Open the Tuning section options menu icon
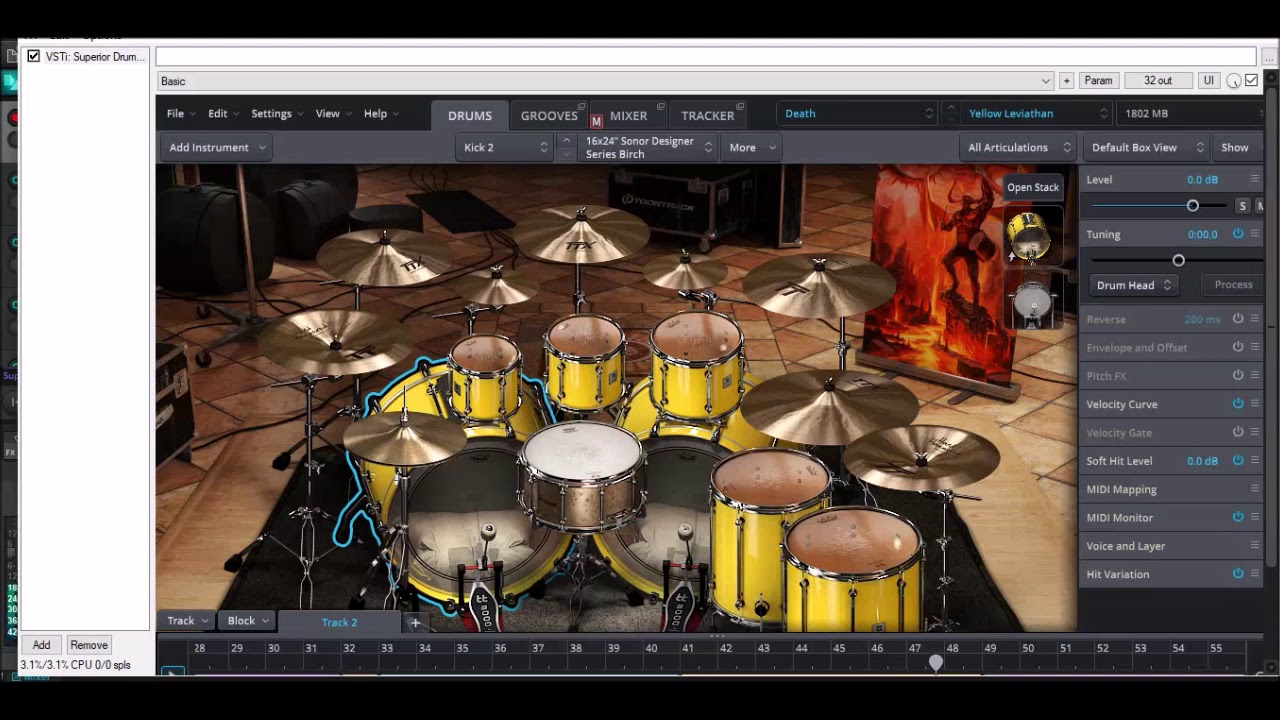Screen dimensions: 1280x720 click(x=1255, y=234)
